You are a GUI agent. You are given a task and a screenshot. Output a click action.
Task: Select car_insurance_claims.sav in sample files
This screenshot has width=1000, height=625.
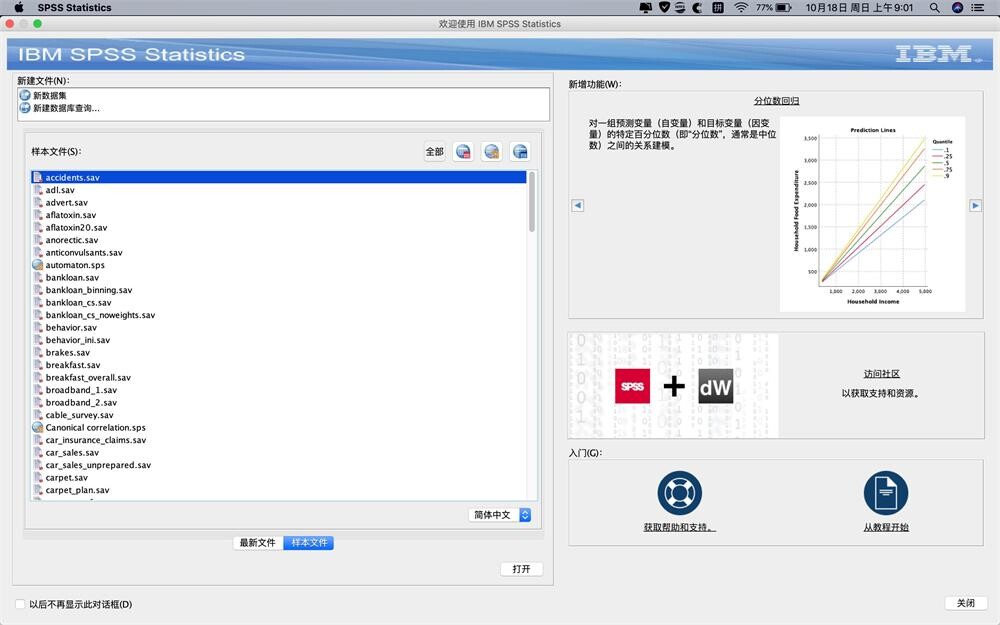click(x=279, y=440)
